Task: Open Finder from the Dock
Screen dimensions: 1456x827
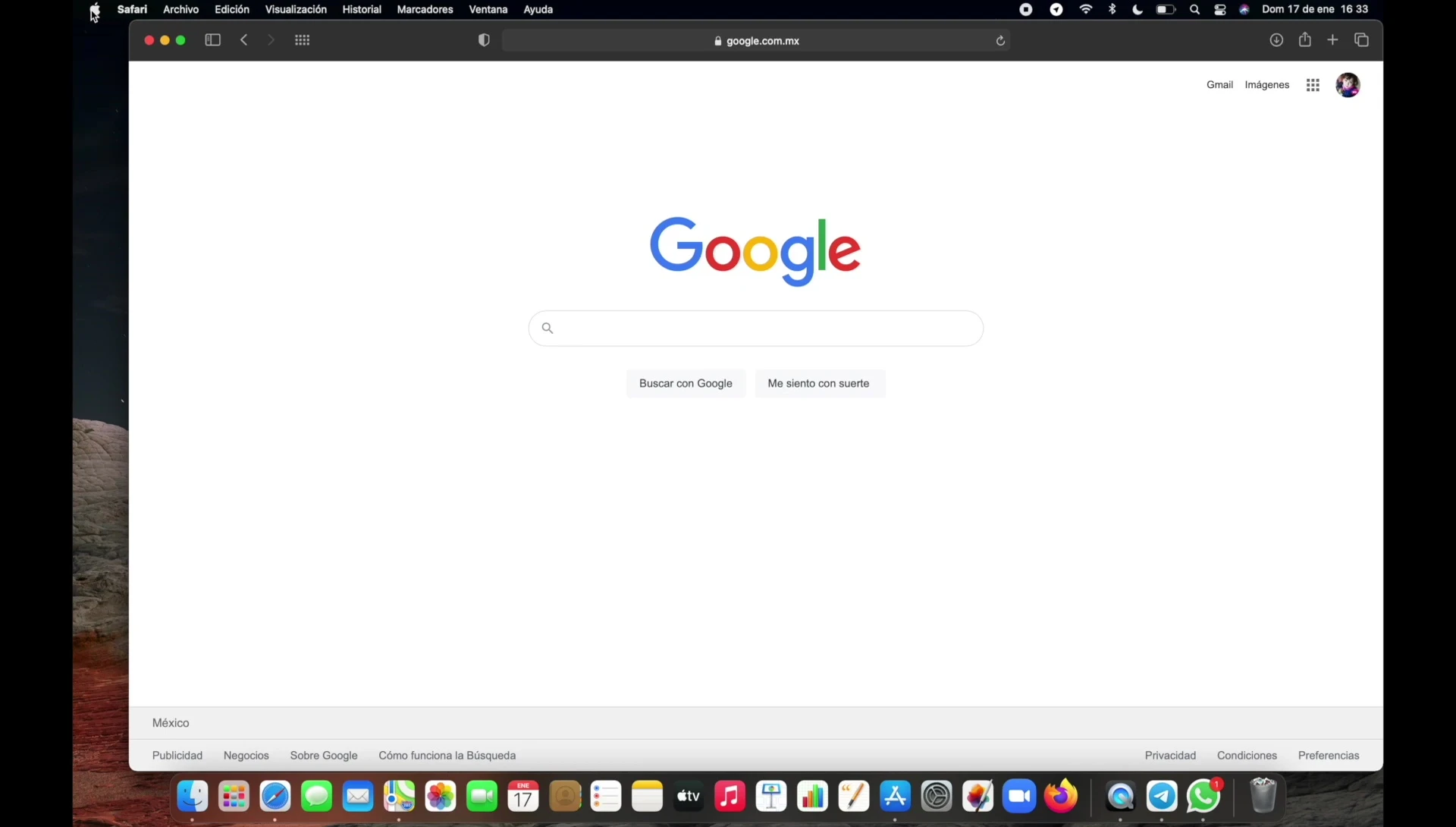Action: click(x=193, y=797)
